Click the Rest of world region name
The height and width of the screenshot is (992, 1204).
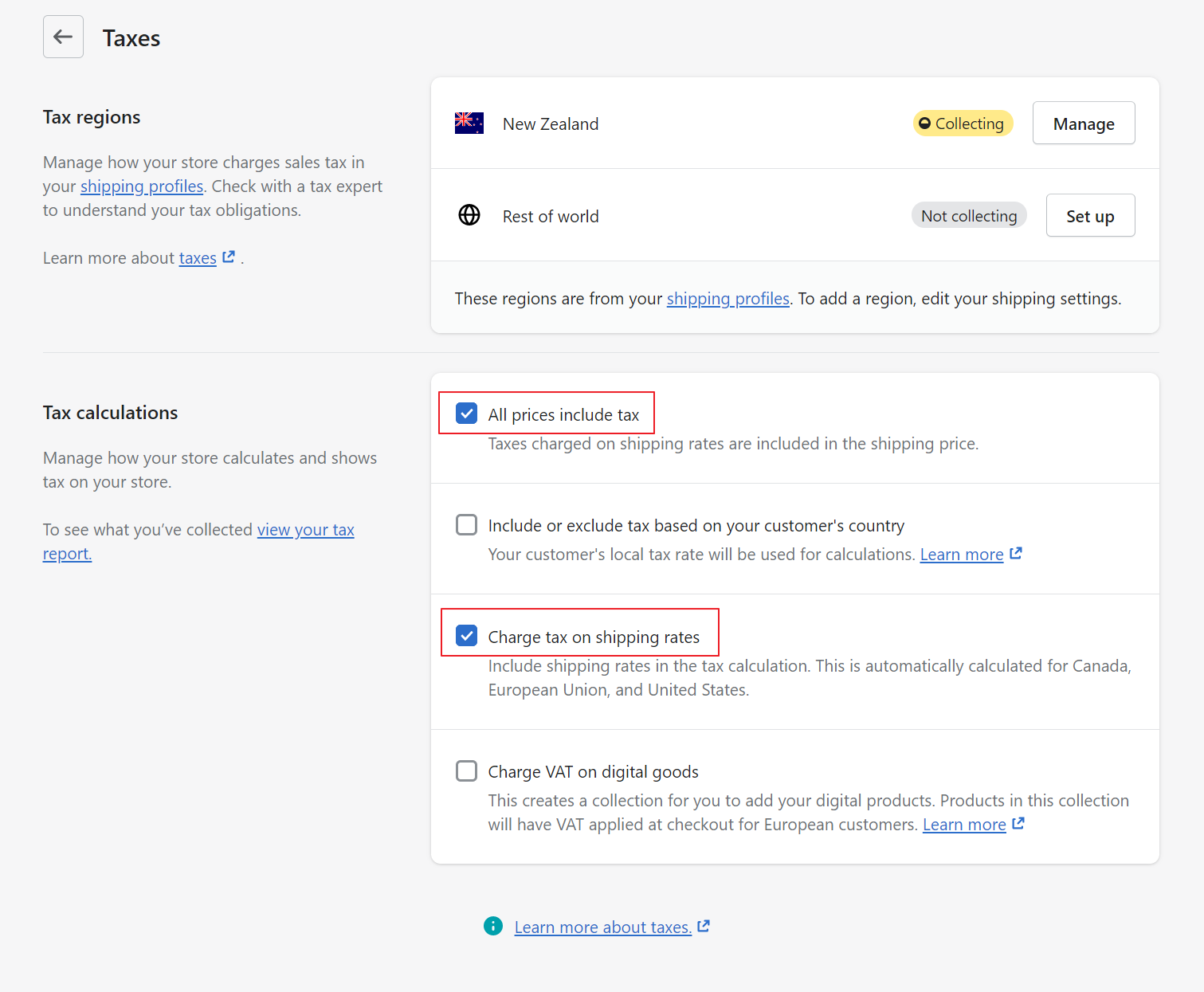pyautogui.click(x=551, y=217)
